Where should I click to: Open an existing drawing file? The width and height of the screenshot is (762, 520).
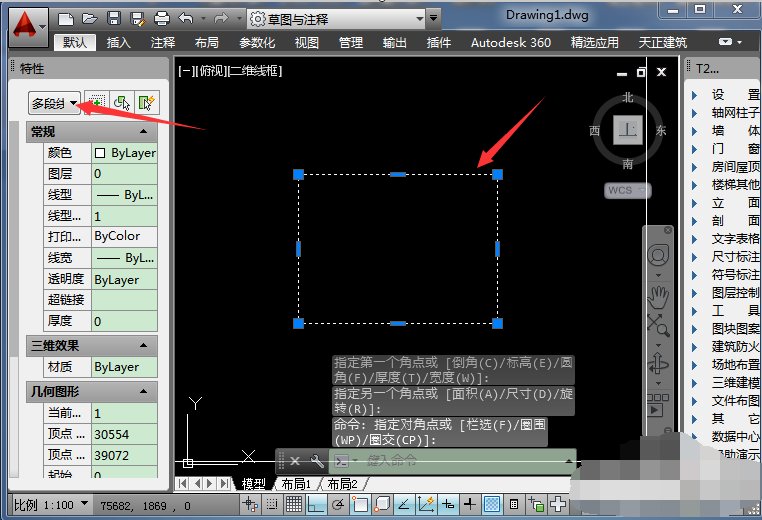[89, 19]
